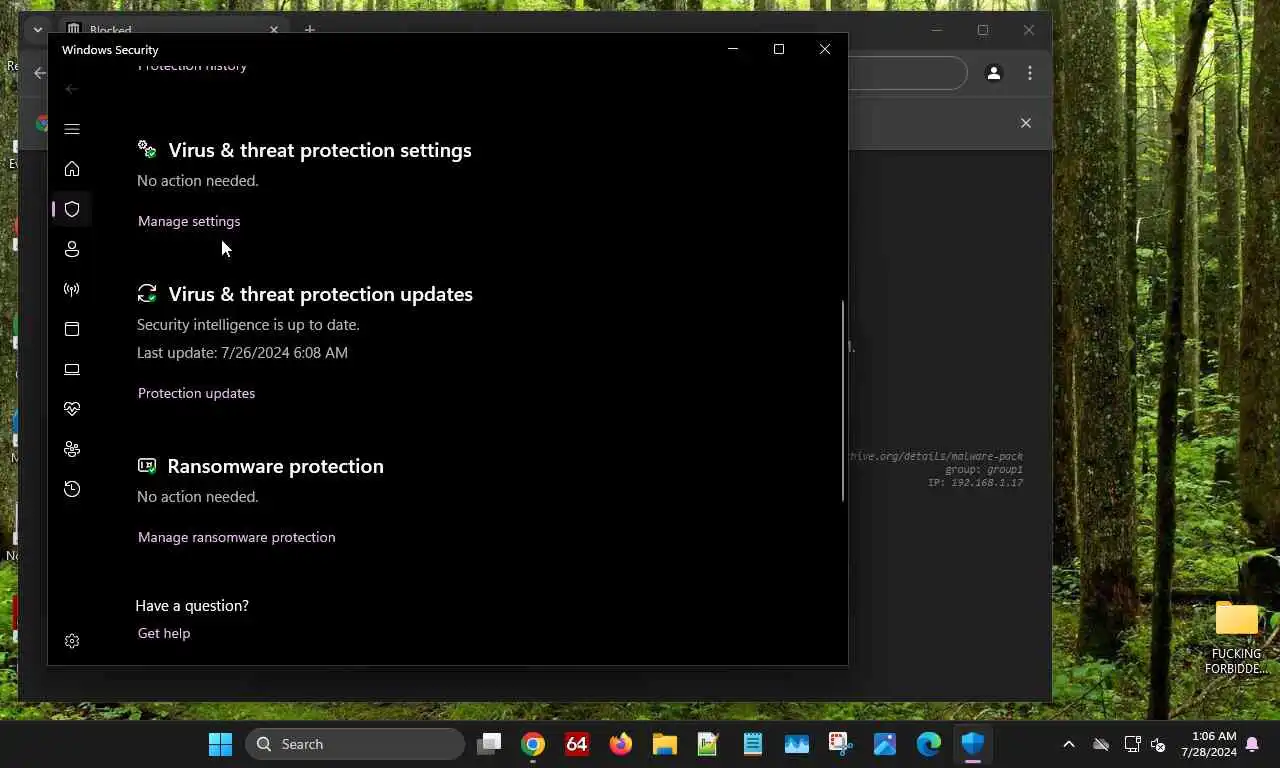Click the taskbar Search box

tap(355, 744)
